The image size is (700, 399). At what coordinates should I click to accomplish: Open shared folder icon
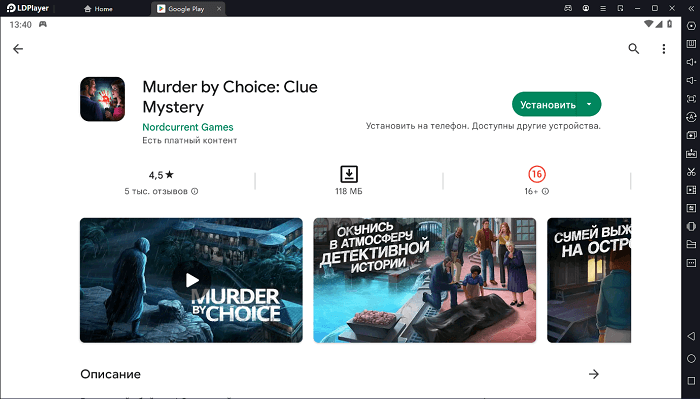click(x=691, y=245)
